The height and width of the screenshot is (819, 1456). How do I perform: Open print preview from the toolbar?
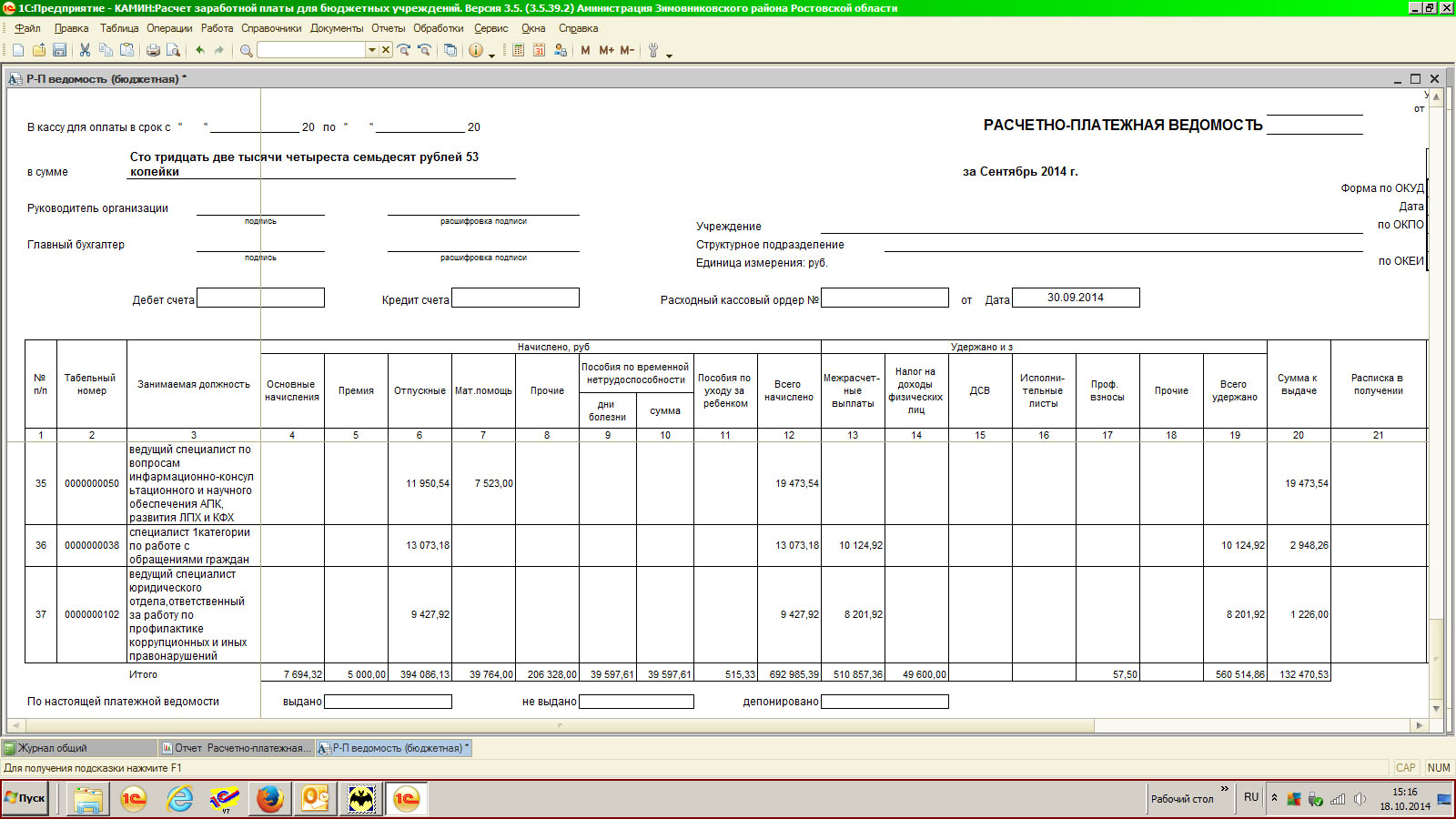[173, 50]
